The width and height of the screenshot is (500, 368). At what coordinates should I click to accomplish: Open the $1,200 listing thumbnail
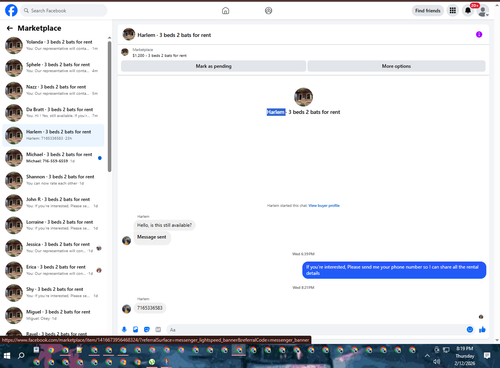[125, 52]
